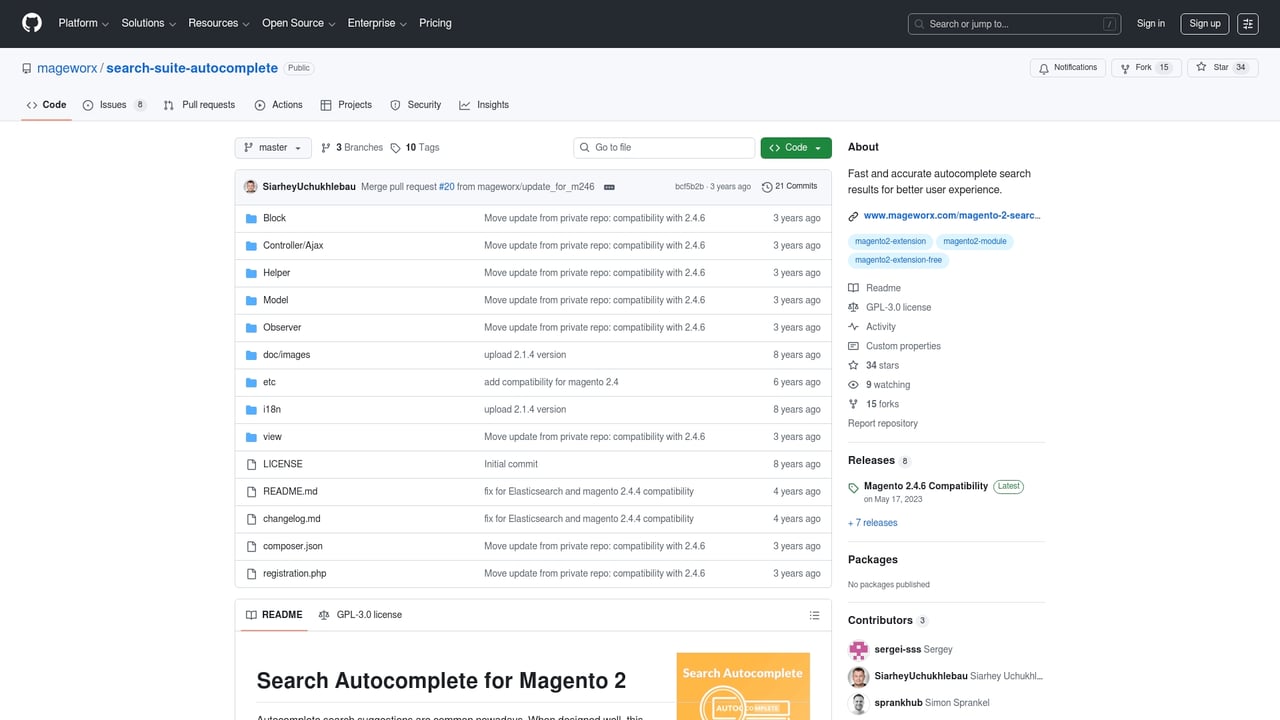Open the Insights graph tab icon
The image size is (1280, 720).
(x=465, y=104)
